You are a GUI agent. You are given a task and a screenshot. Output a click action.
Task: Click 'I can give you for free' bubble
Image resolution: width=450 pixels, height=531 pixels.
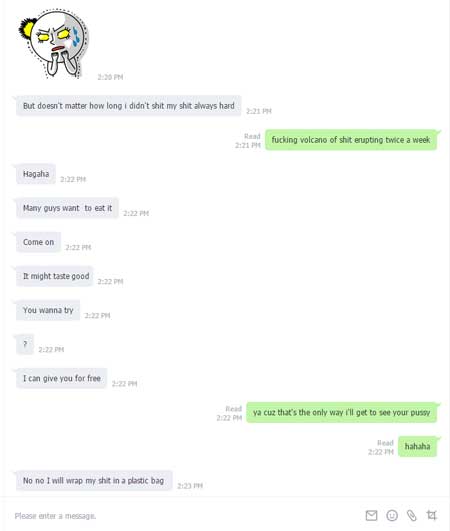[62, 378]
